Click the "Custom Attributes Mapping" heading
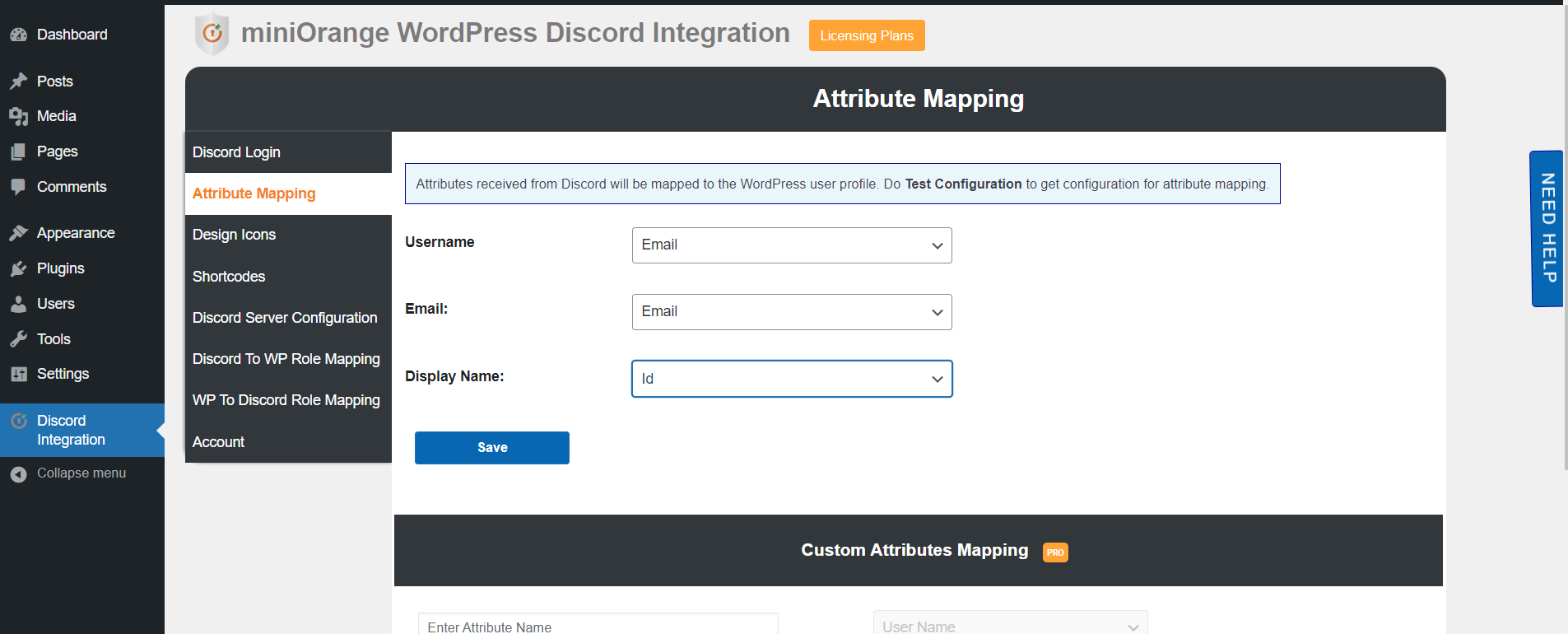 (x=914, y=550)
